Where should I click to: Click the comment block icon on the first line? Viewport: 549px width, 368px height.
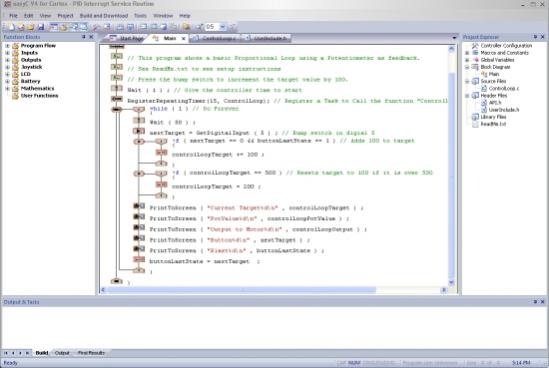pyautogui.click(x=117, y=56)
